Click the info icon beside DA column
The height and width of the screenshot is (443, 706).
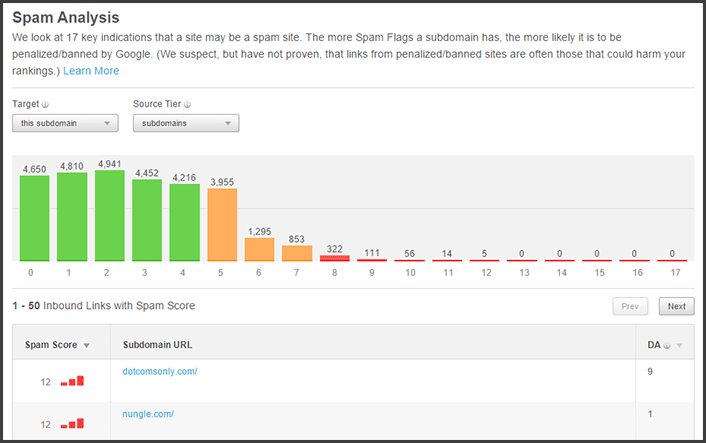pyautogui.click(x=668, y=345)
